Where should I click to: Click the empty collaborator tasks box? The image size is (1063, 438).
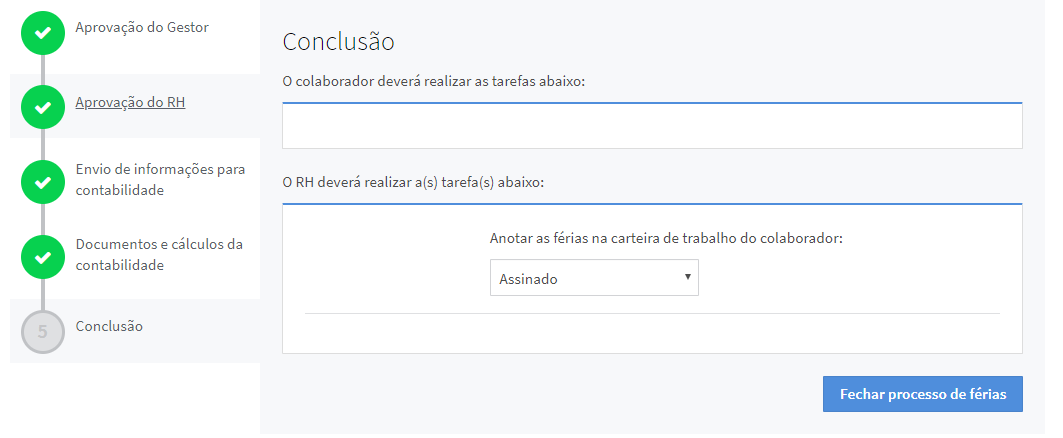(652, 125)
